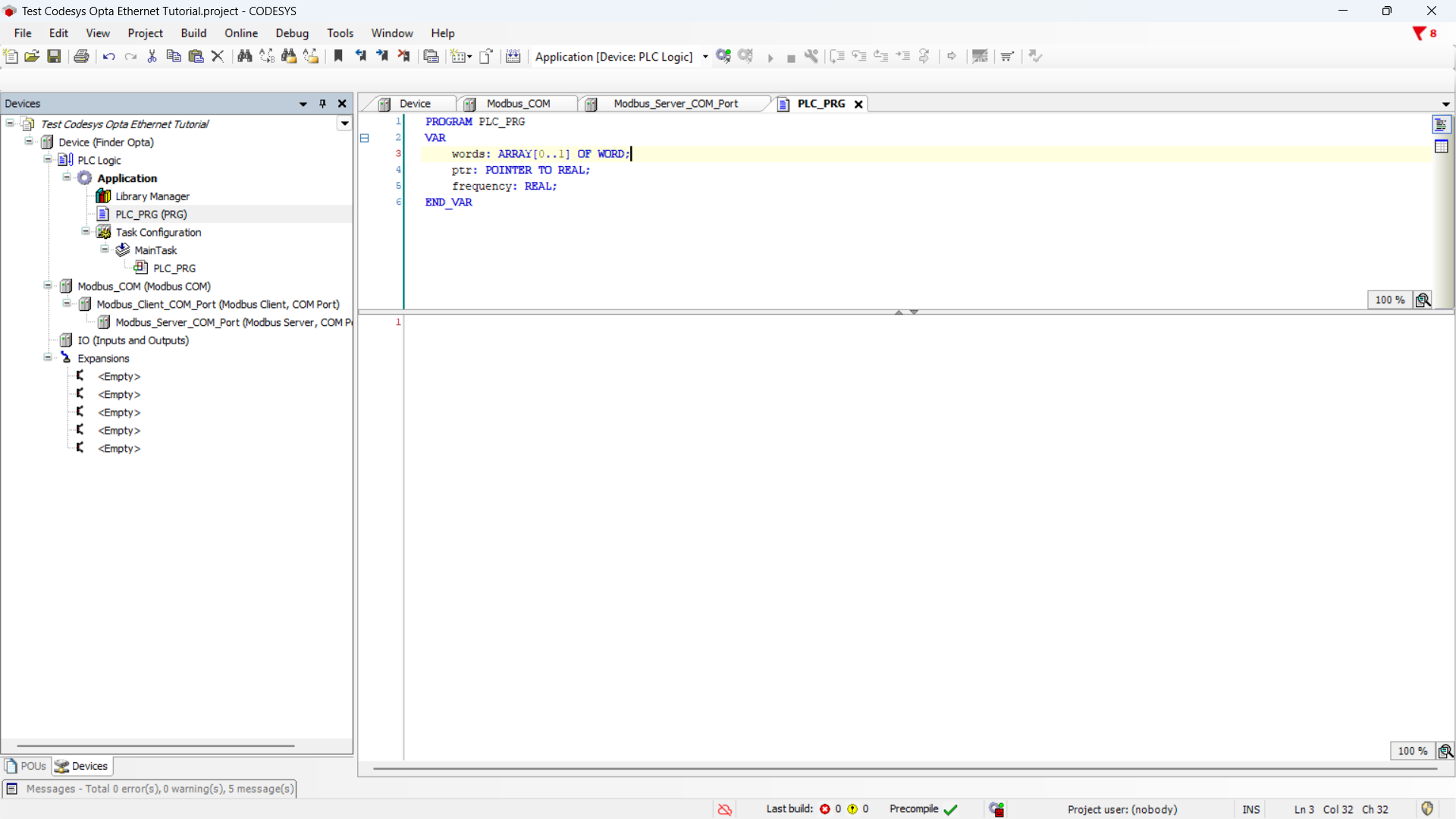The width and height of the screenshot is (1456, 819).
Task: Click the Build wrench icon
Action: pos(811,56)
